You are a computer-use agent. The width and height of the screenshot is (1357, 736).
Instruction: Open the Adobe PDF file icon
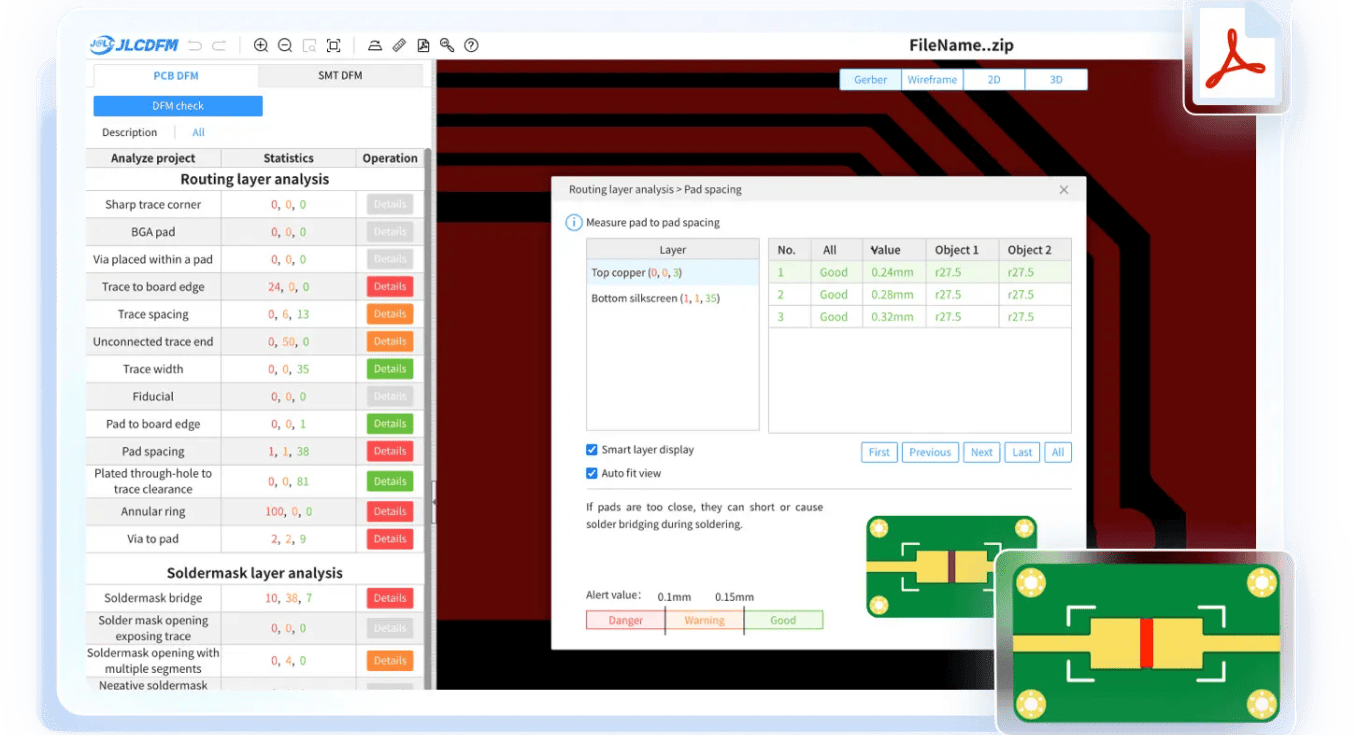(x=1237, y=57)
